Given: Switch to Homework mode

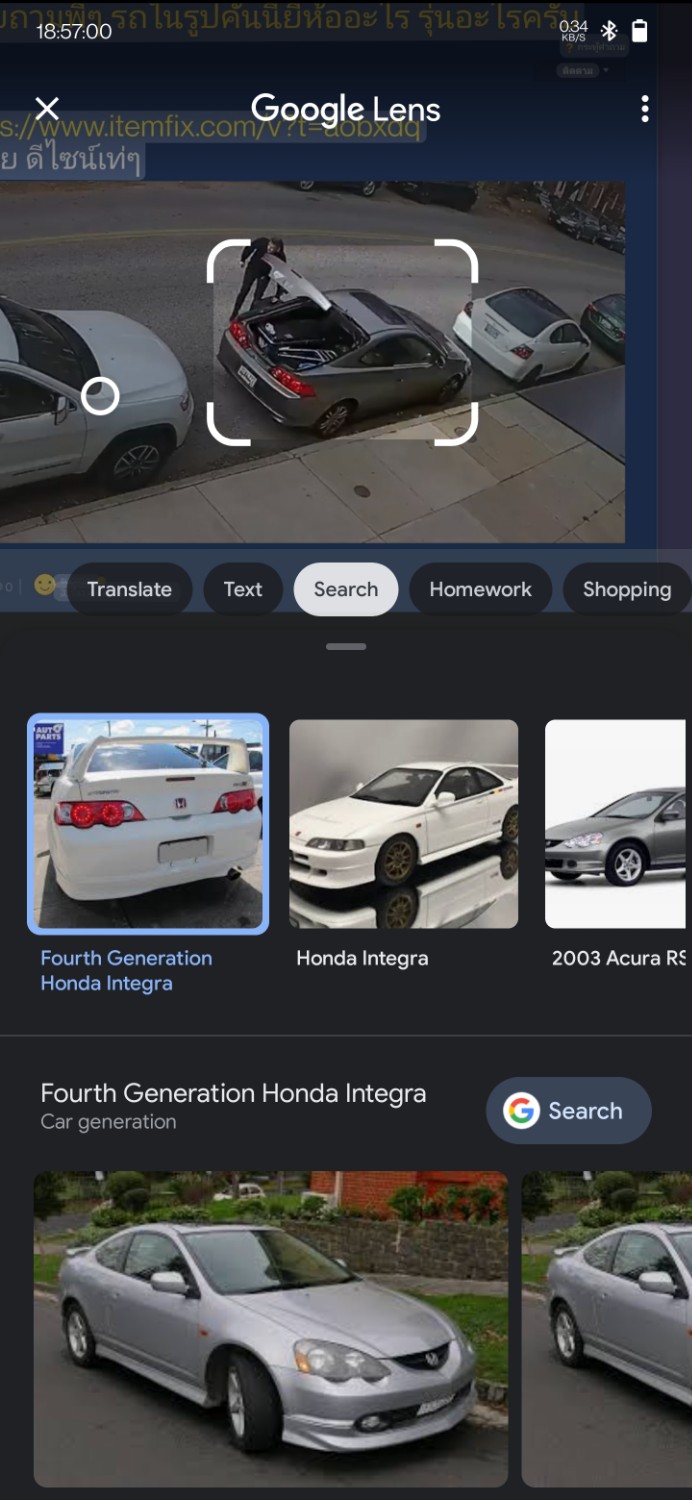Looking at the screenshot, I should (481, 589).
